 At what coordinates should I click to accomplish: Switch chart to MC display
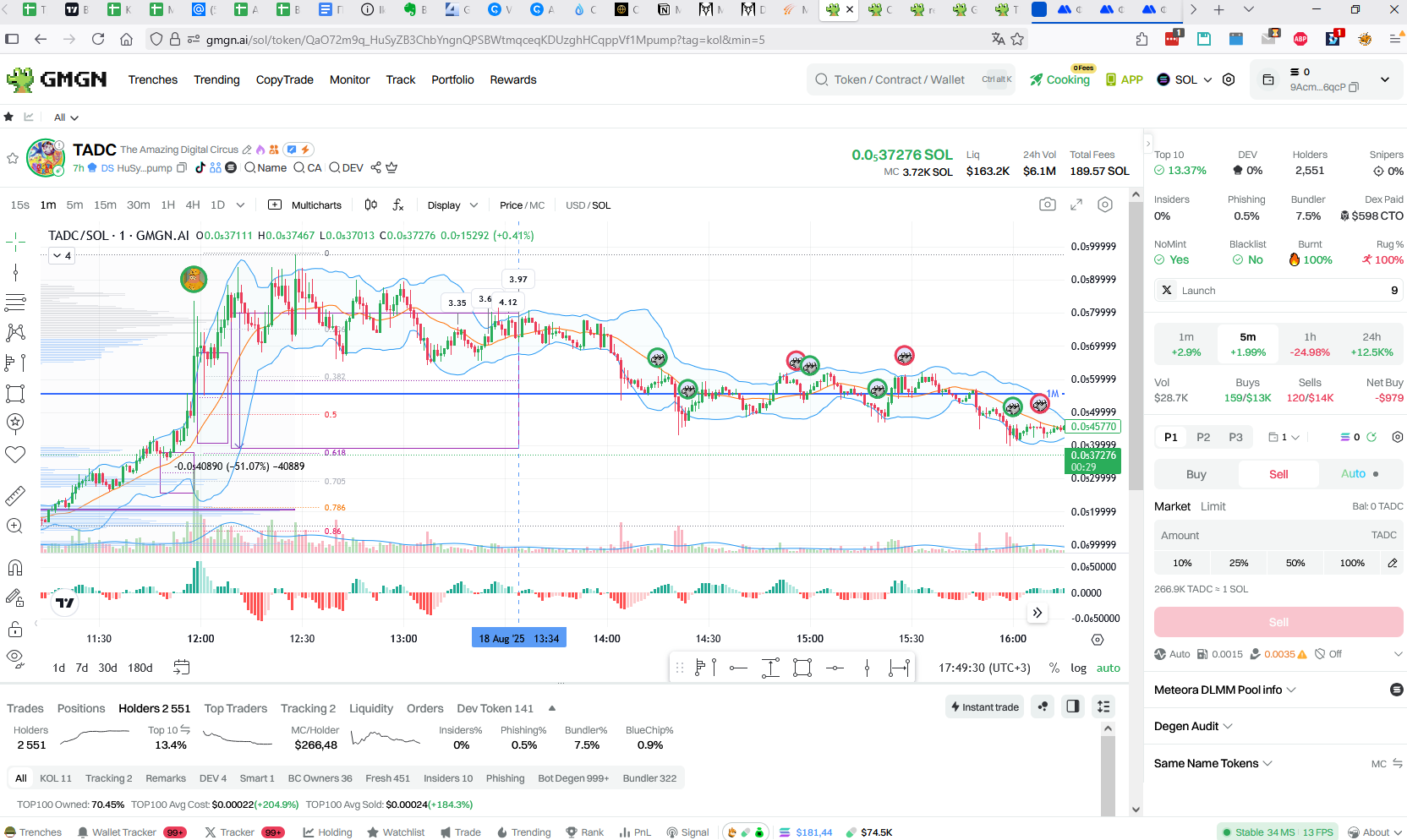(x=537, y=205)
